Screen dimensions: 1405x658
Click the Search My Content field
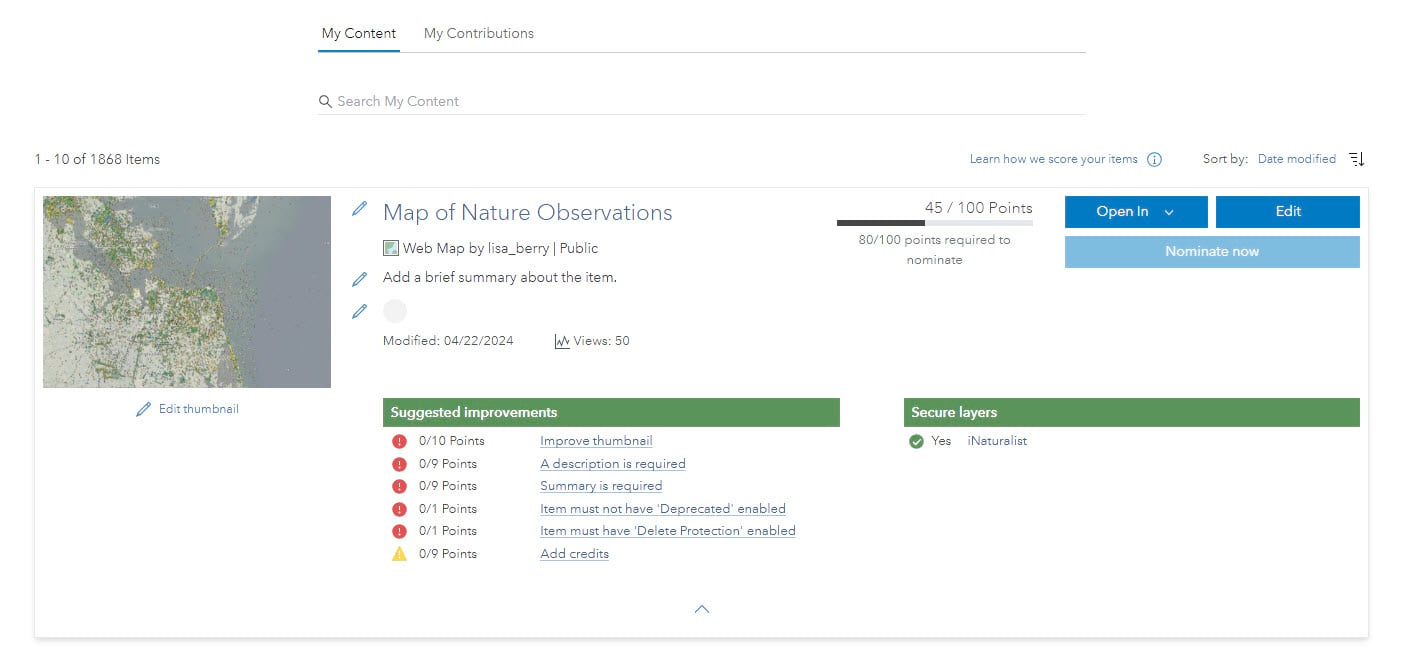[700, 101]
